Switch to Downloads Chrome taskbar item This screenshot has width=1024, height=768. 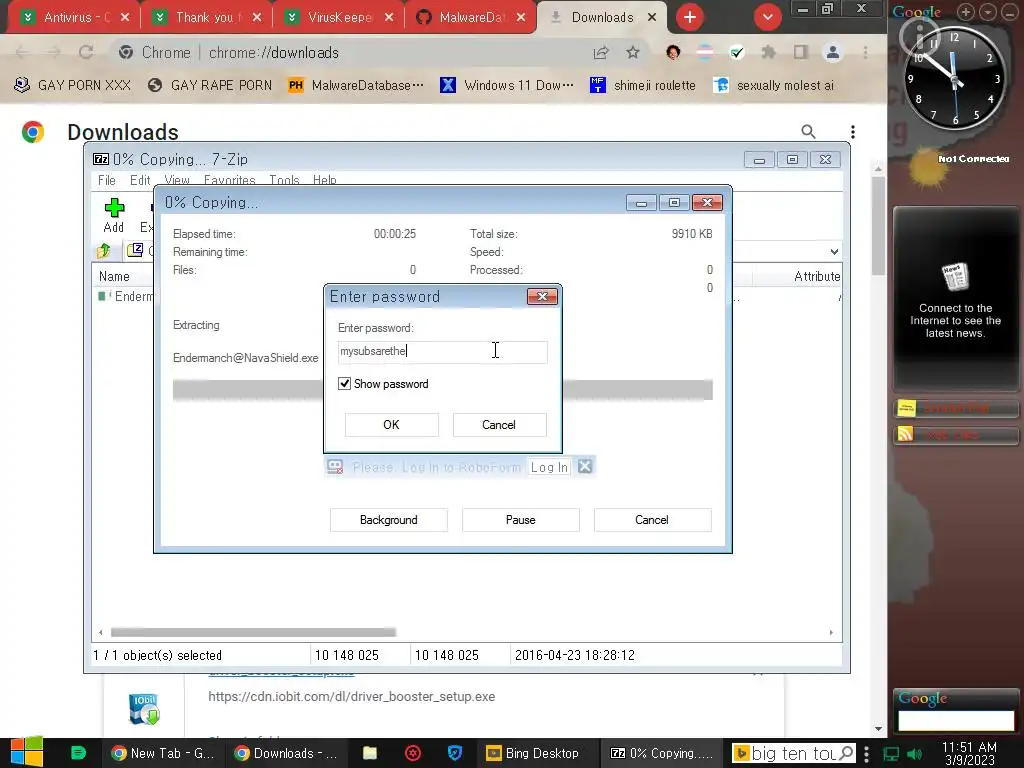pos(286,753)
